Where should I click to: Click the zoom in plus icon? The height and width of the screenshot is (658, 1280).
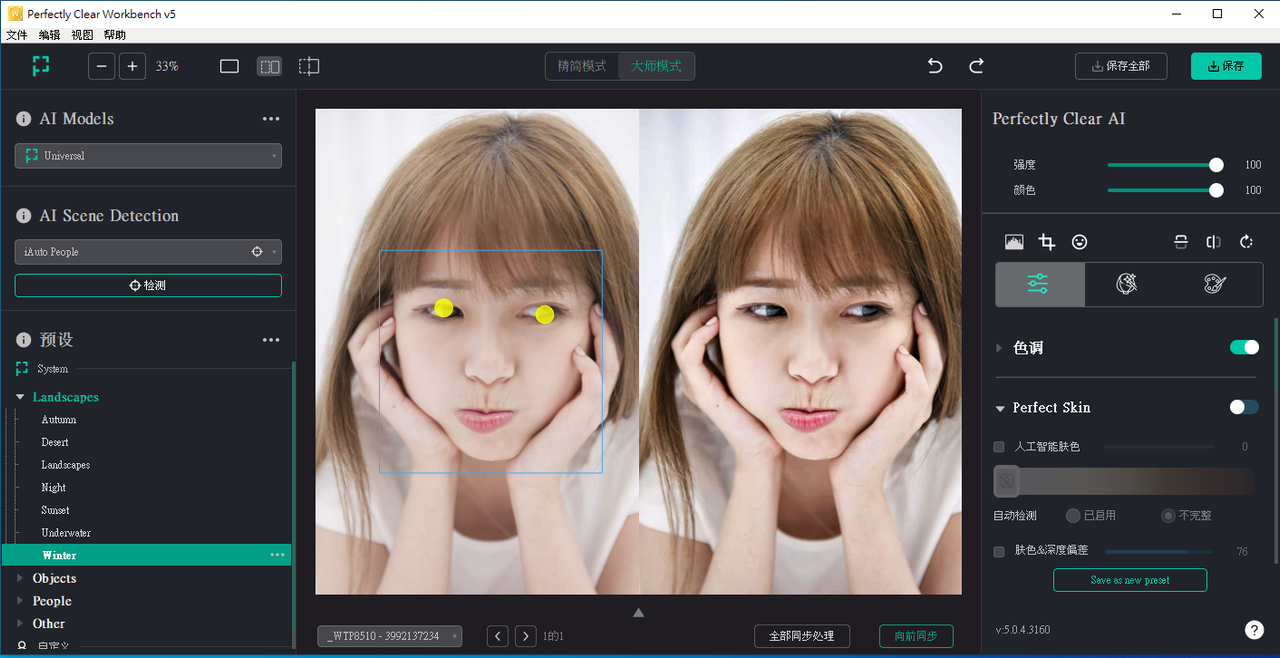click(x=133, y=66)
